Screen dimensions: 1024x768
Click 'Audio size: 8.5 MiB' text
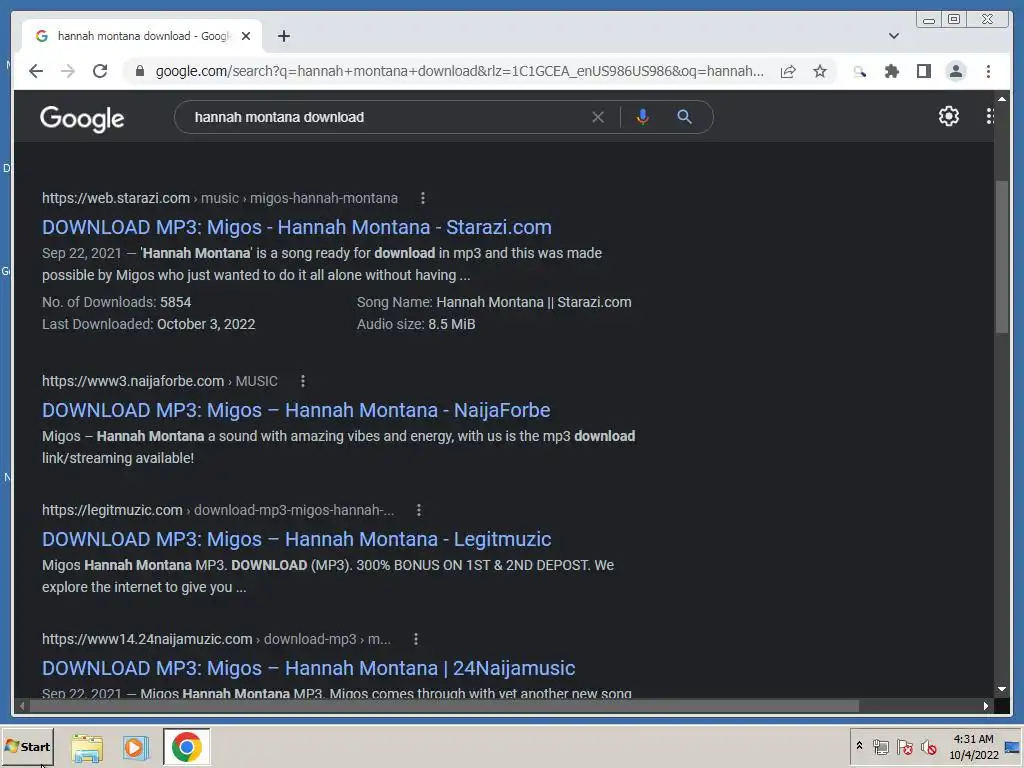coord(416,325)
